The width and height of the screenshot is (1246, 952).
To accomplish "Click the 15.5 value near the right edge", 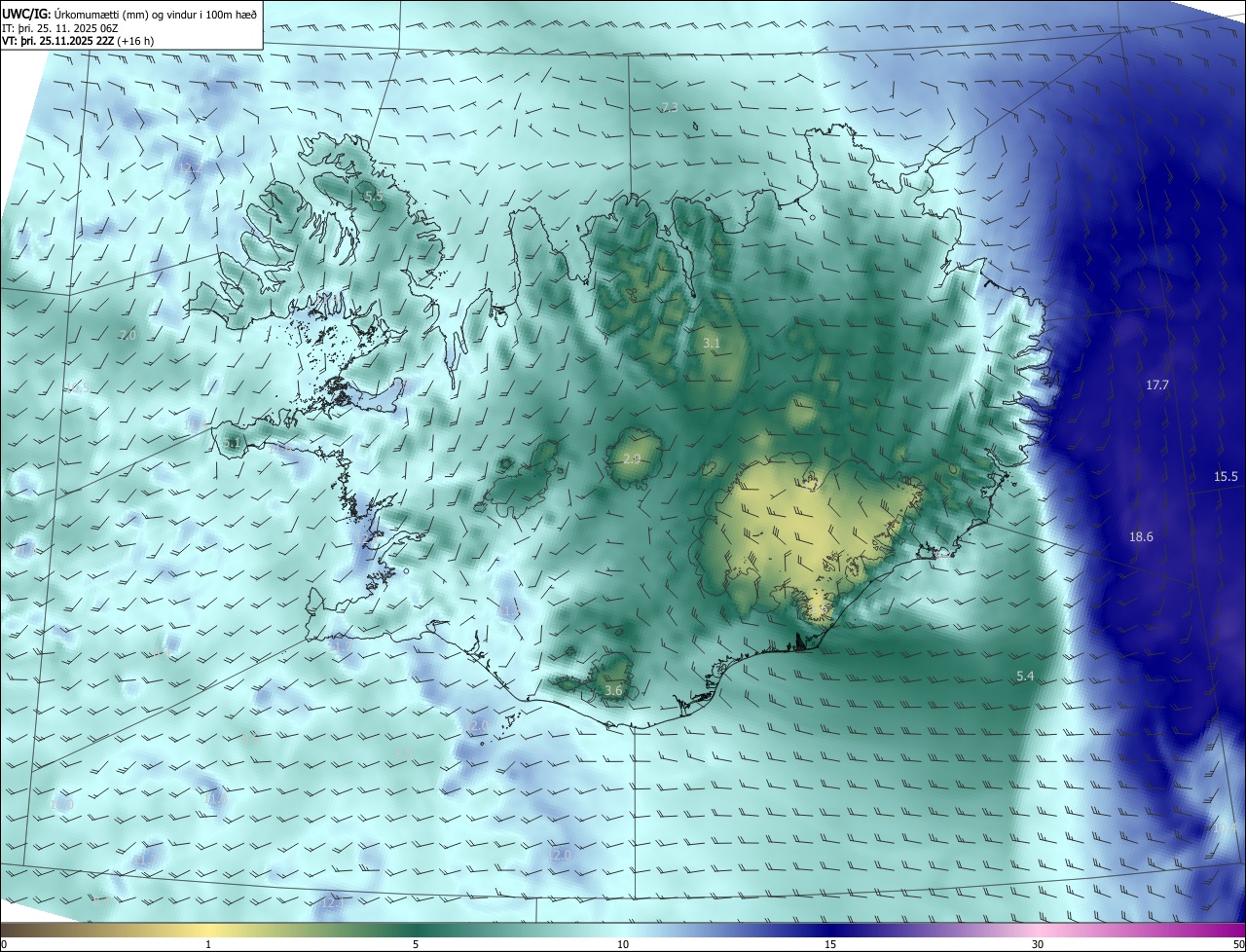I will pos(1226,476).
